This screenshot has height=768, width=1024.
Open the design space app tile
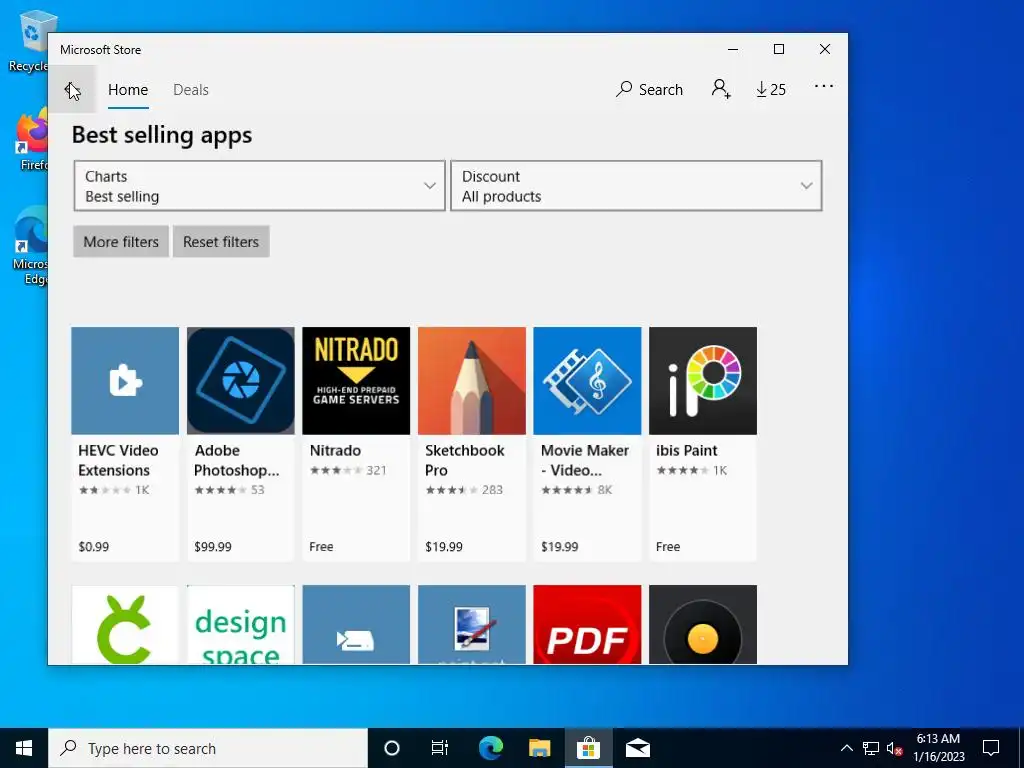[240, 624]
